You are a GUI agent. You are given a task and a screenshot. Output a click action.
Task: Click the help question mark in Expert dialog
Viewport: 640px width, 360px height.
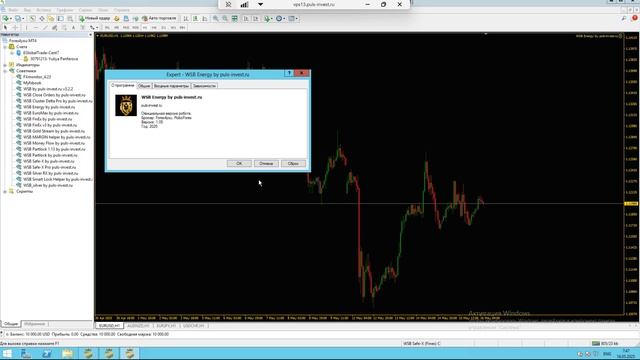click(x=289, y=73)
